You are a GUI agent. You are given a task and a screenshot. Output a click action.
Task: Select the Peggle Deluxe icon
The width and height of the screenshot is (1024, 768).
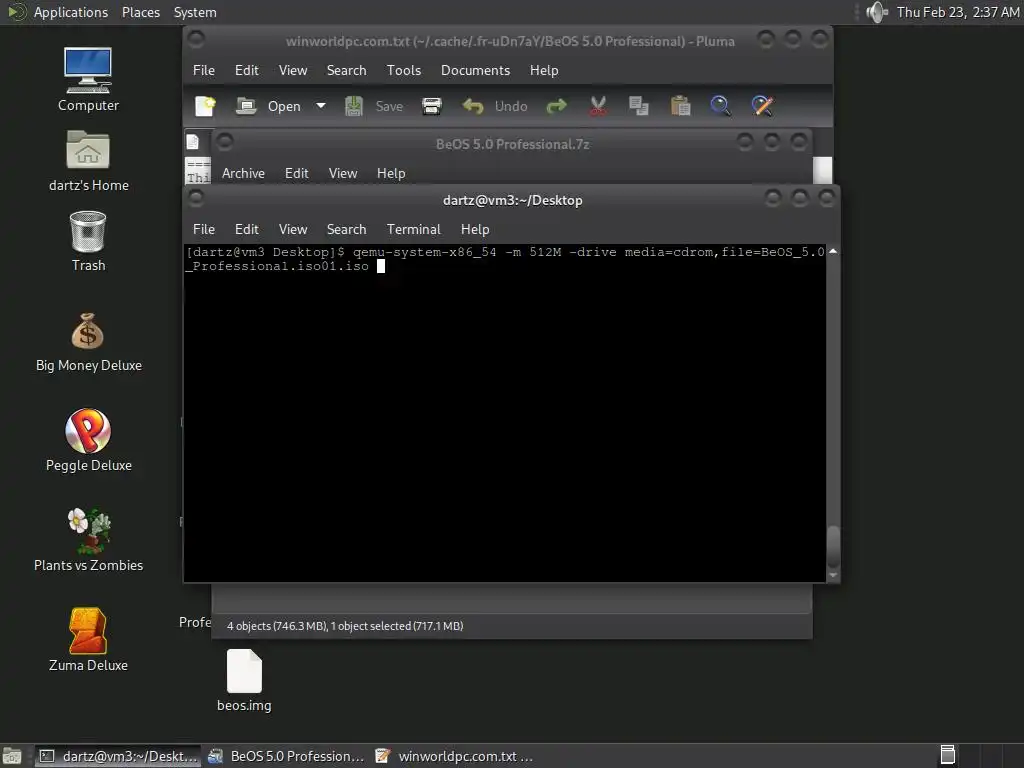[88, 440]
